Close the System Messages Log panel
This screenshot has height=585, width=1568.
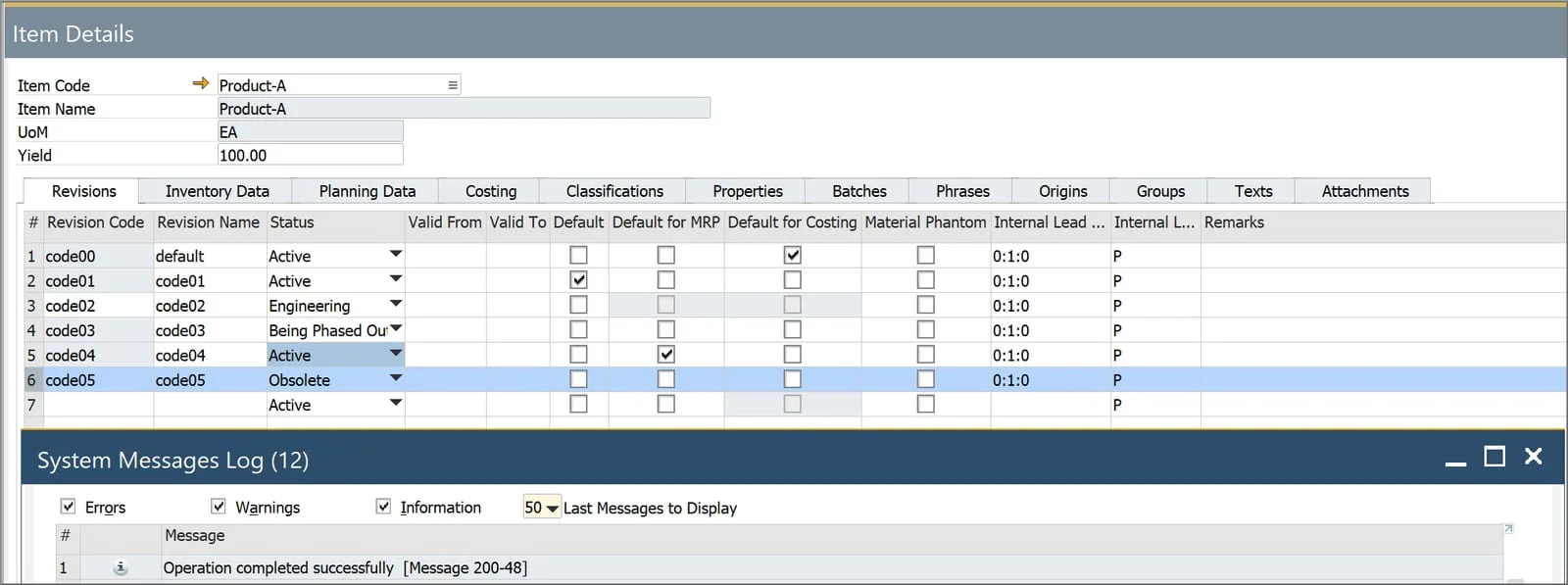(x=1534, y=457)
